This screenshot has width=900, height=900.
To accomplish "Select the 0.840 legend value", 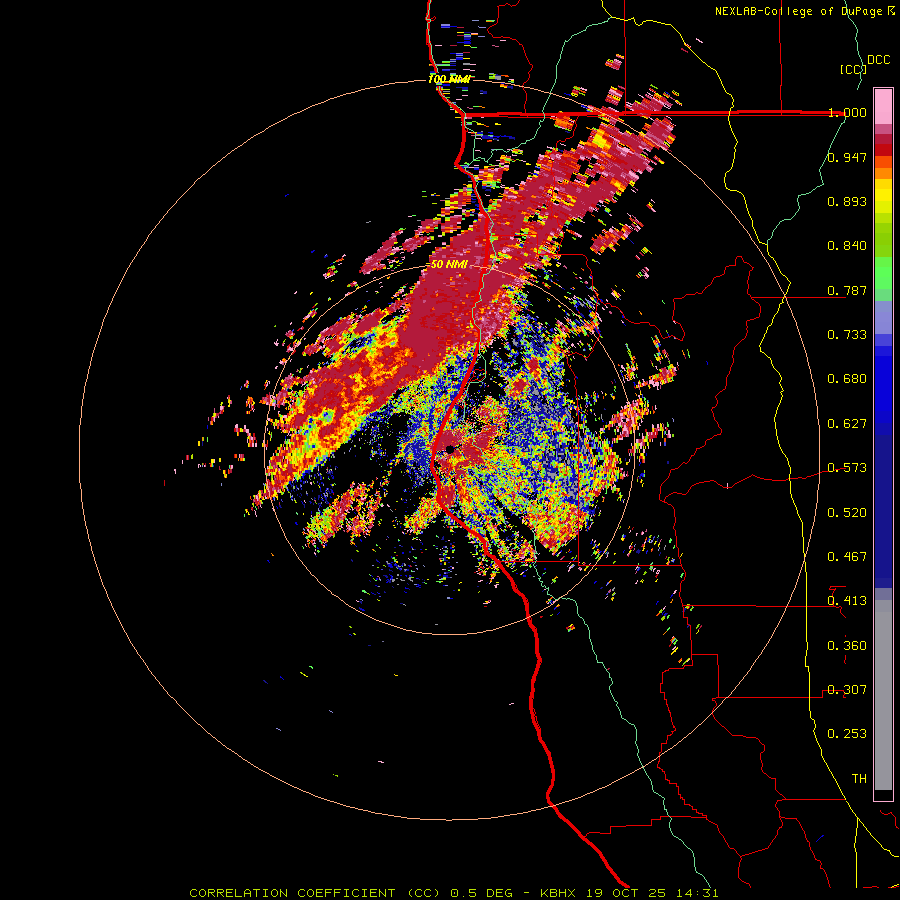I will coord(847,246).
